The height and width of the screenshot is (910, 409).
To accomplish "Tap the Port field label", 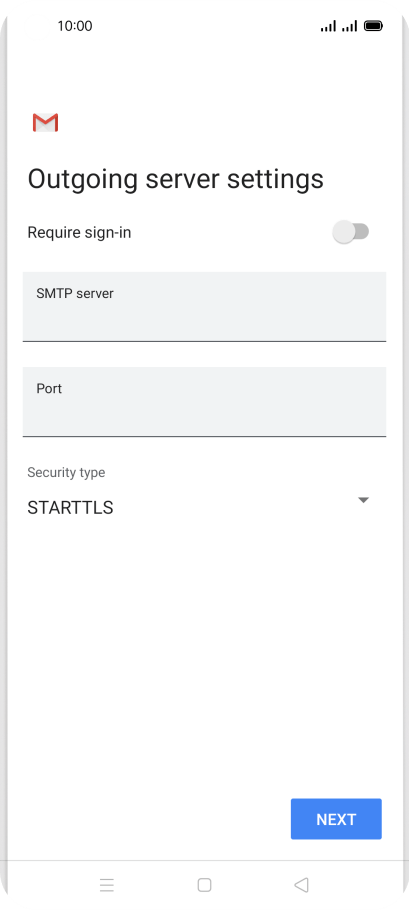I will pyautogui.click(x=49, y=388).
